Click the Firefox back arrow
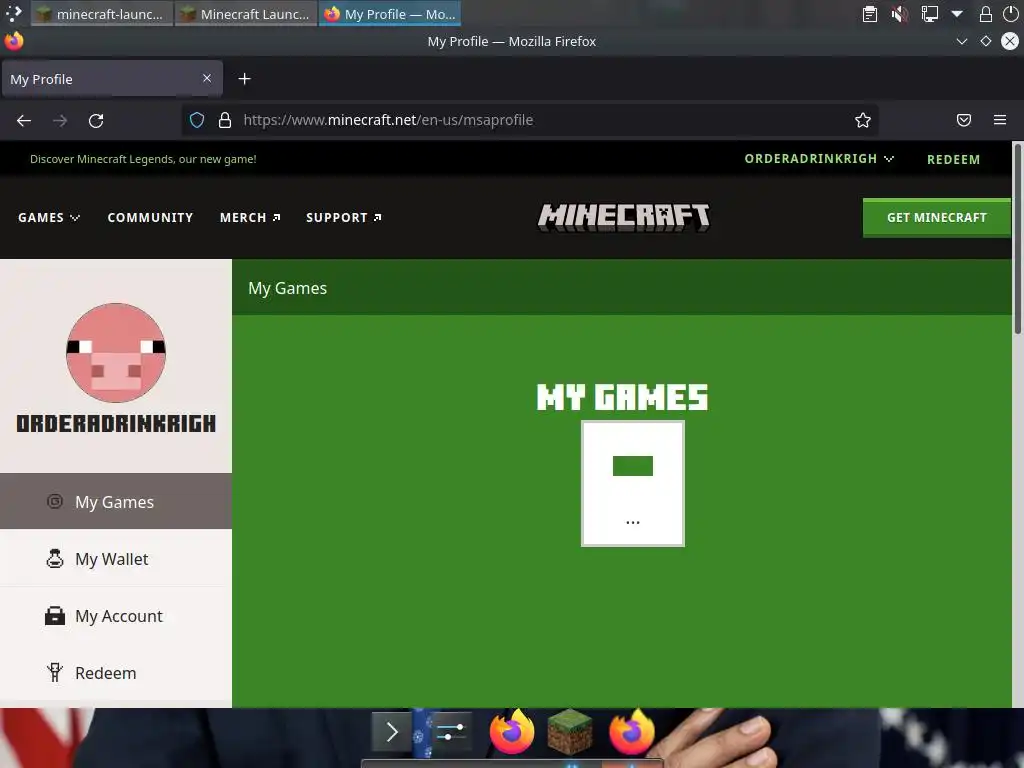Image resolution: width=1024 pixels, height=768 pixels. [24, 120]
